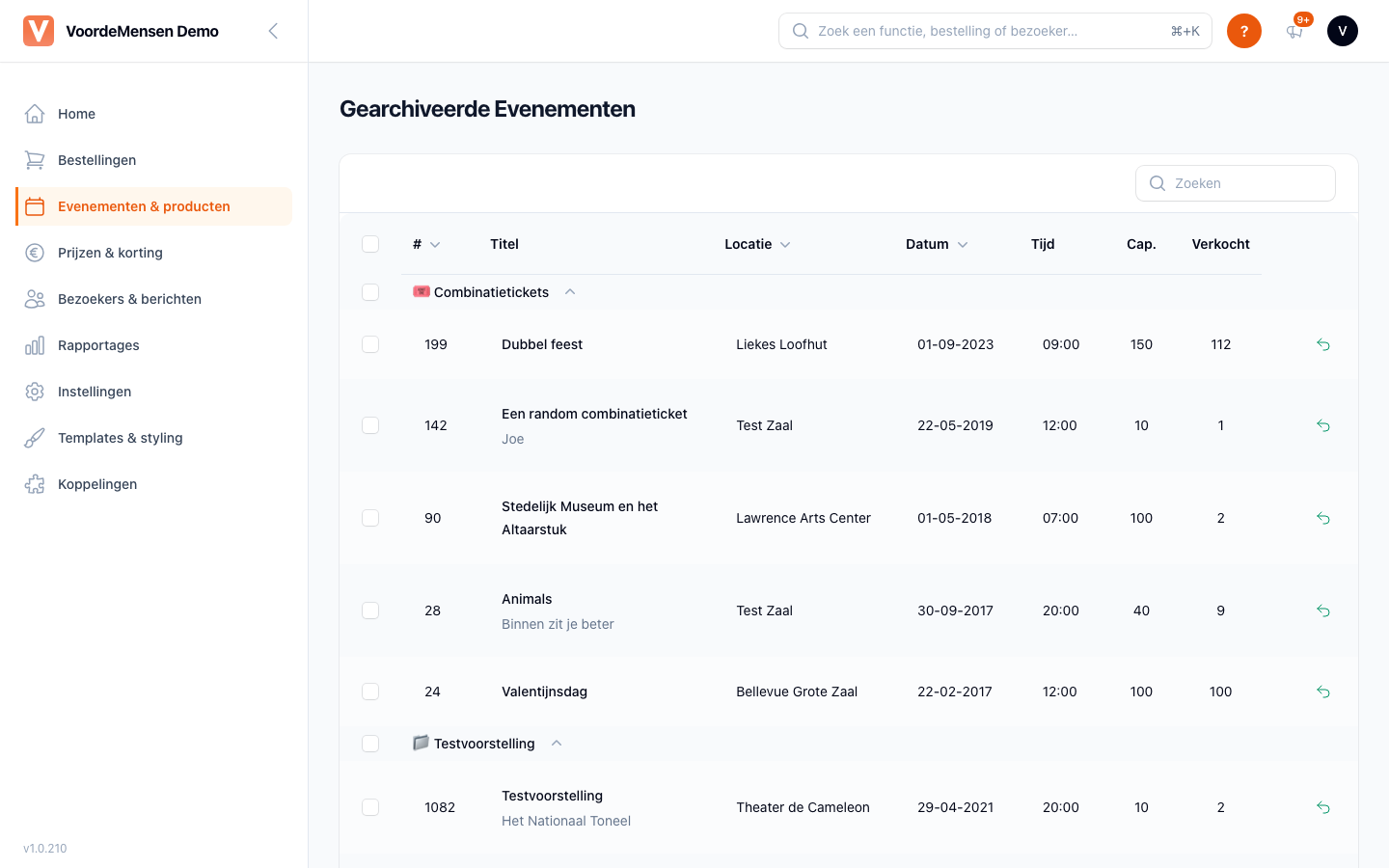The width and height of the screenshot is (1389, 868).
Task: Restore the Valentijnsdag event
Action: [1323, 692]
